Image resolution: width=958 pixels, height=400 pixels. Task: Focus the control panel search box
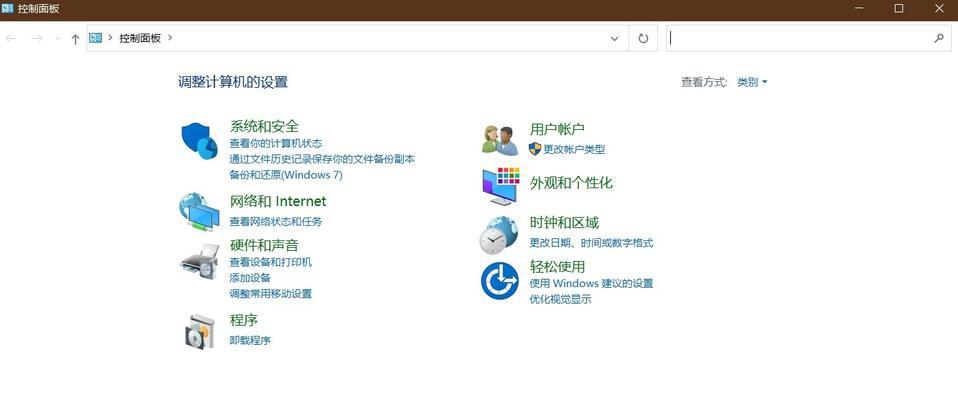point(808,38)
